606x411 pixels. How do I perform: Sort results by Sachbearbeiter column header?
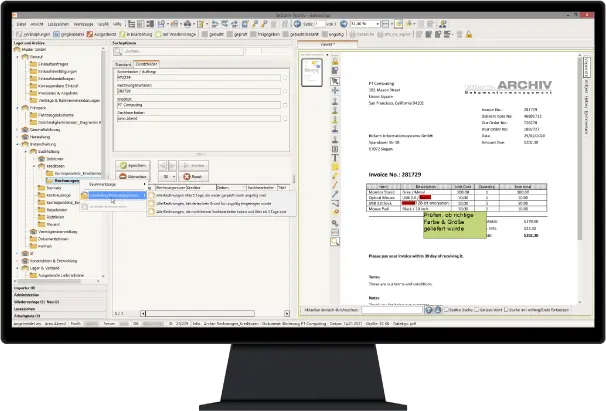[x=262, y=188]
